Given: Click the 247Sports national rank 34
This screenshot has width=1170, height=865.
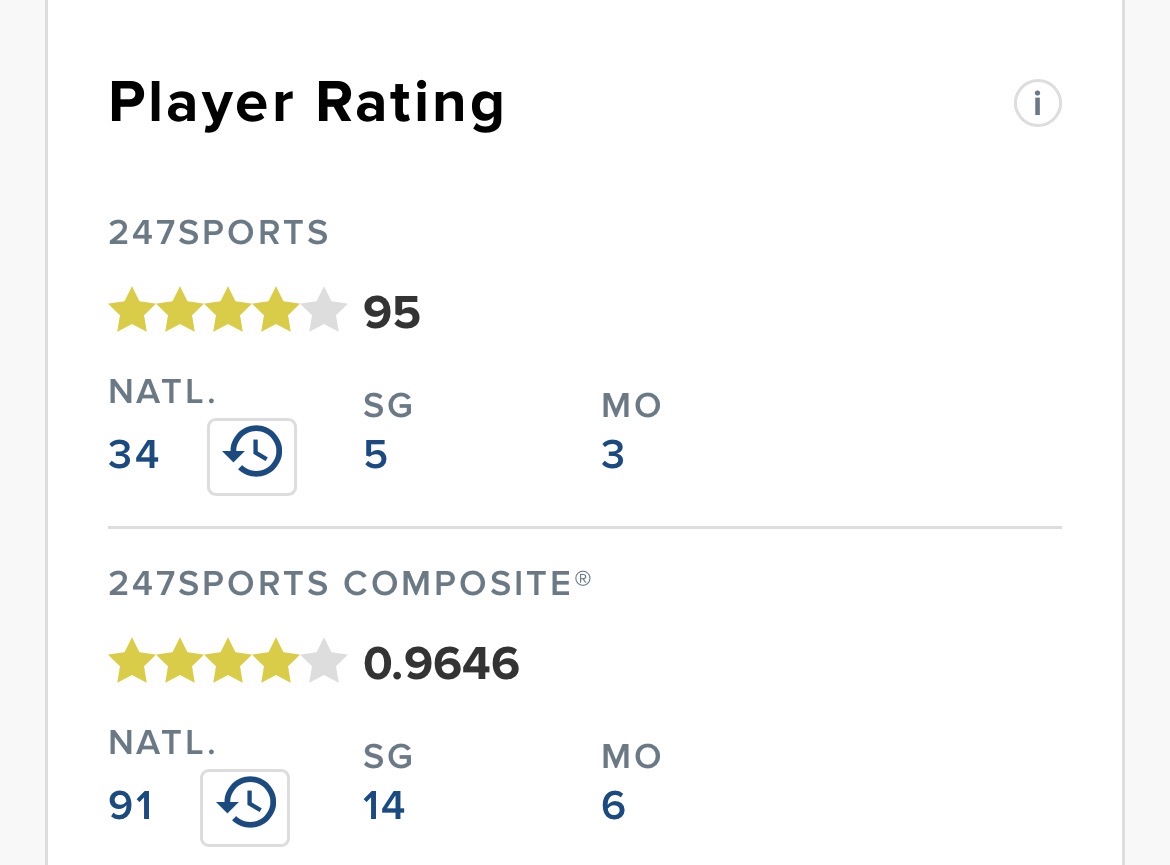Looking at the screenshot, I should coord(134,454).
